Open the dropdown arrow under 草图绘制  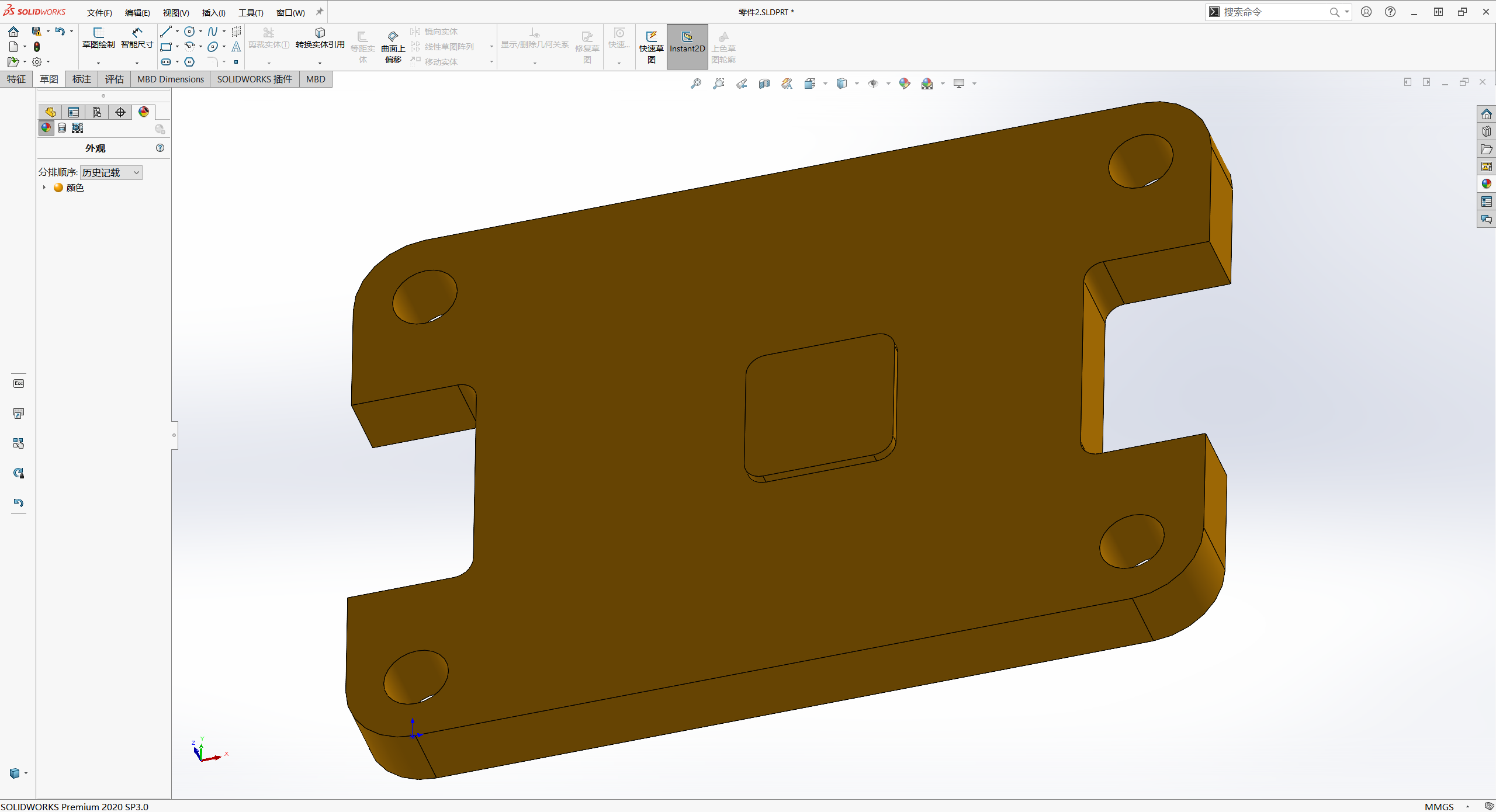pos(98,63)
